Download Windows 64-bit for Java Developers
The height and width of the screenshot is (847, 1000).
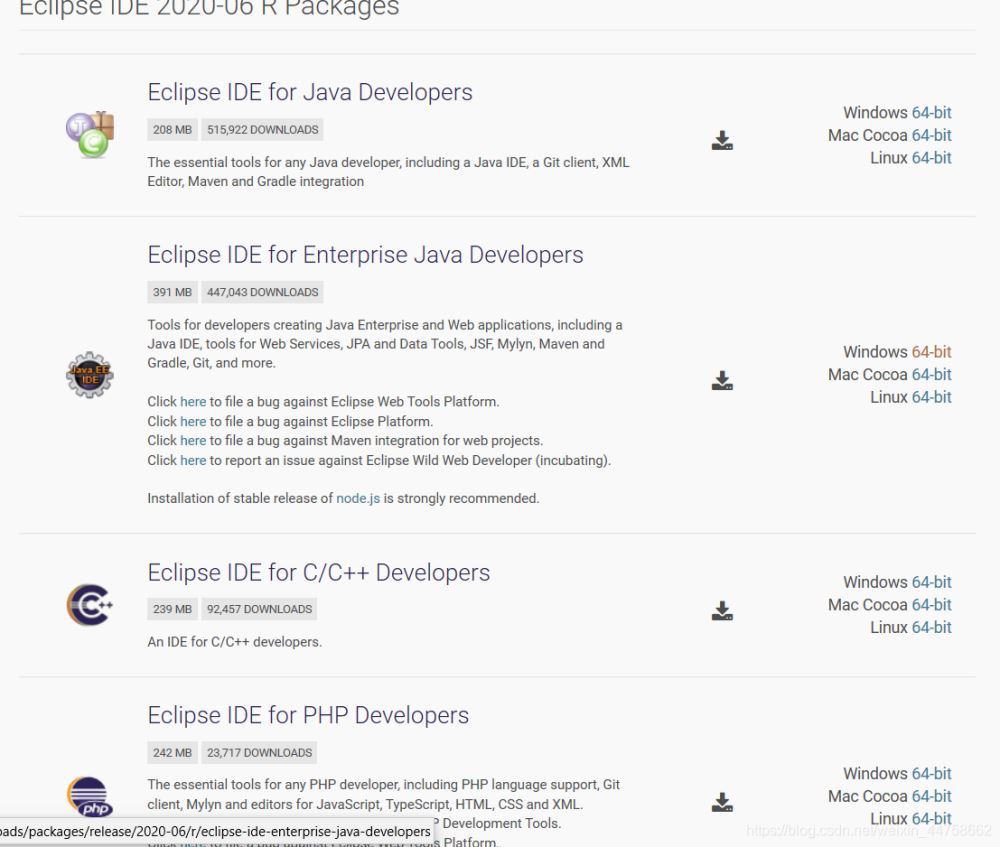(x=931, y=113)
